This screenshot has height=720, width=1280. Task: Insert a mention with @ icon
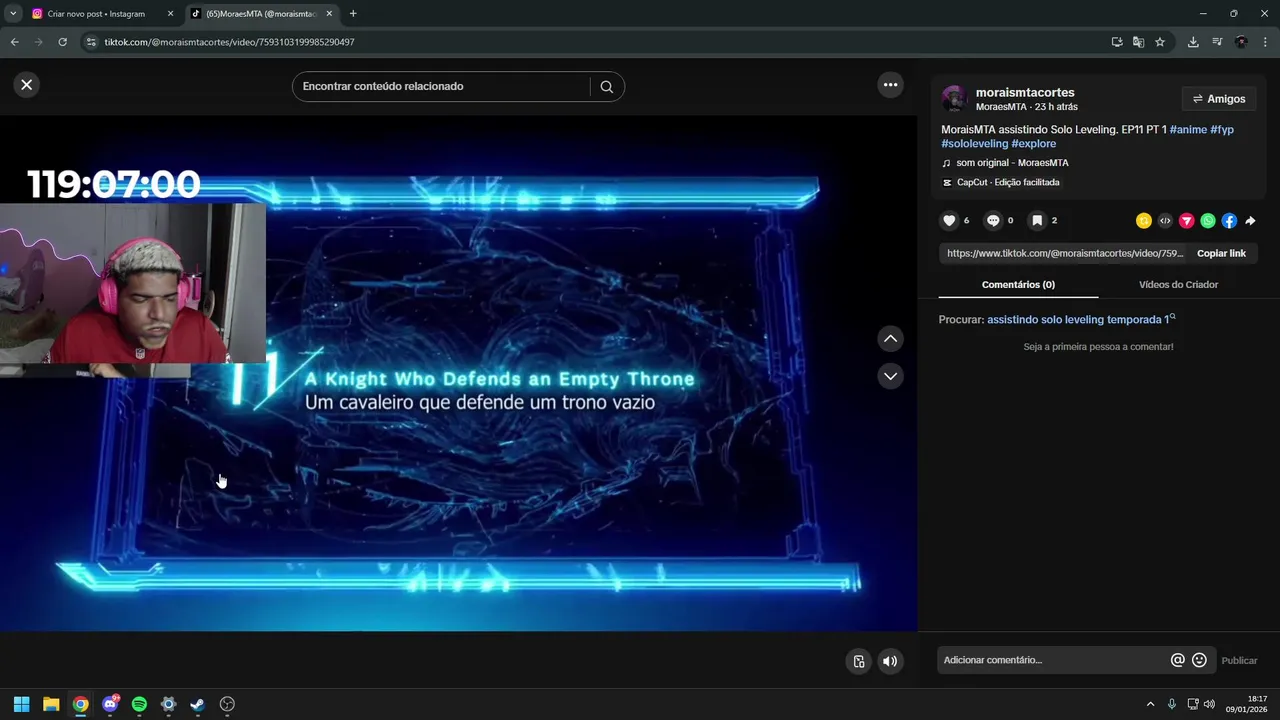[x=1178, y=660]
